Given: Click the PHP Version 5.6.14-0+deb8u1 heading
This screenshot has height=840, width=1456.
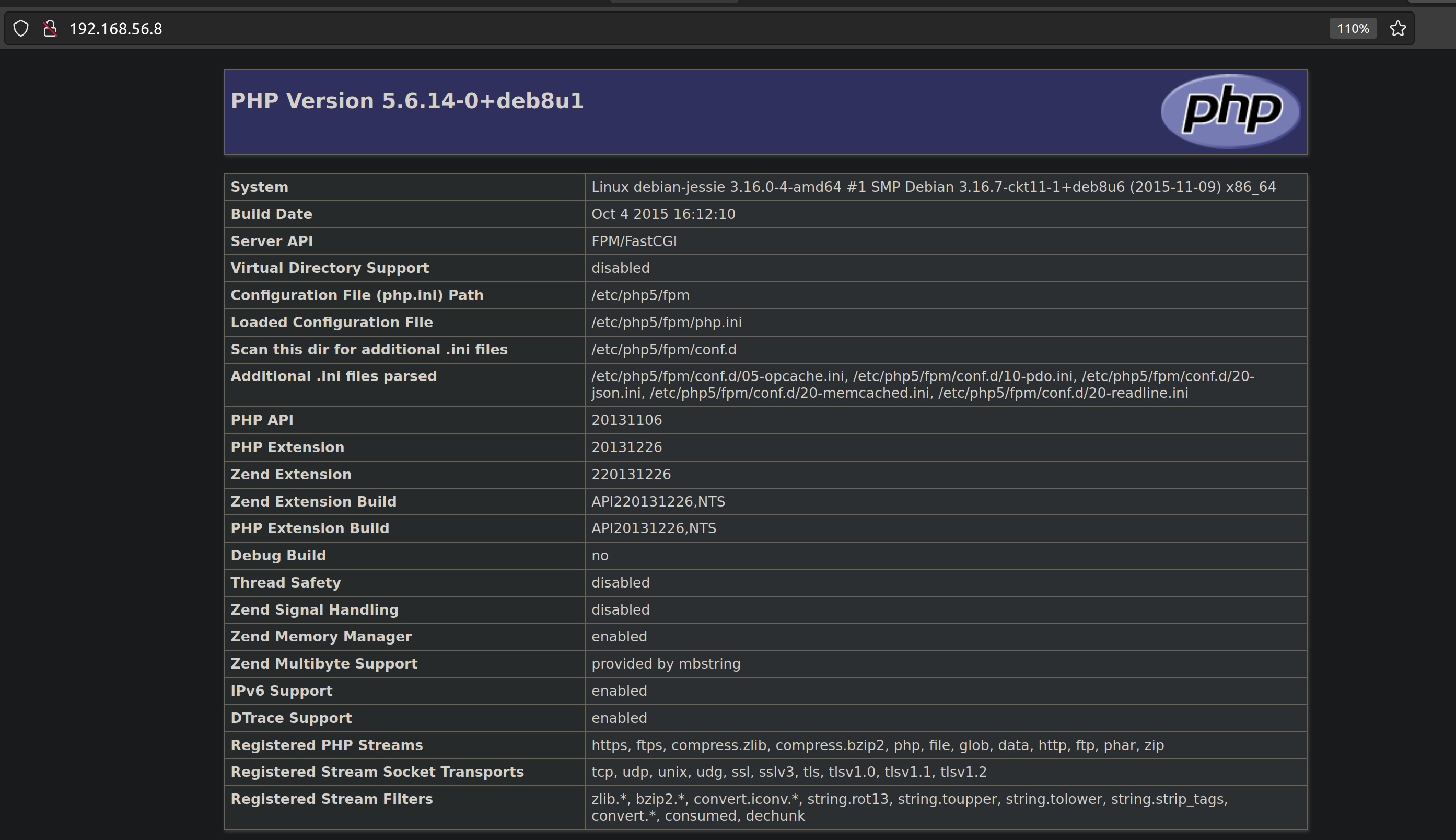Looking at the screenshot, I should tap(407, 101).
